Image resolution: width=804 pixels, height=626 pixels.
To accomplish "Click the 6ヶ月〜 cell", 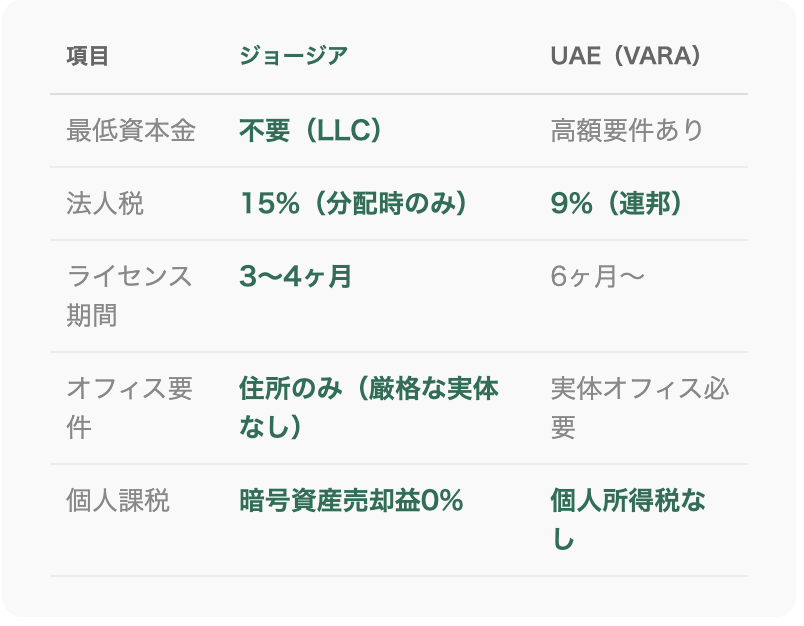I will tap(597, 276).
